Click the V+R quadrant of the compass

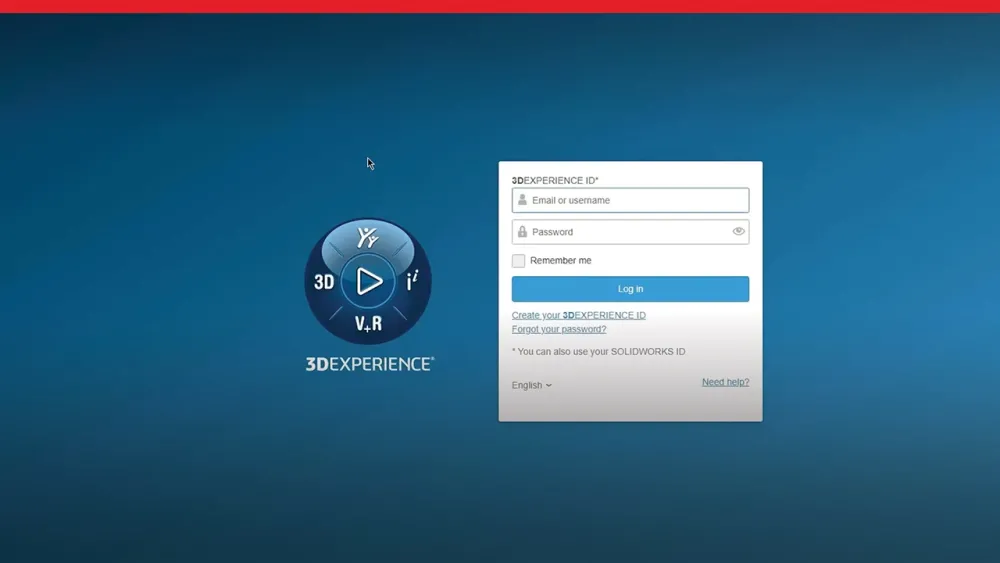point(368,324)
